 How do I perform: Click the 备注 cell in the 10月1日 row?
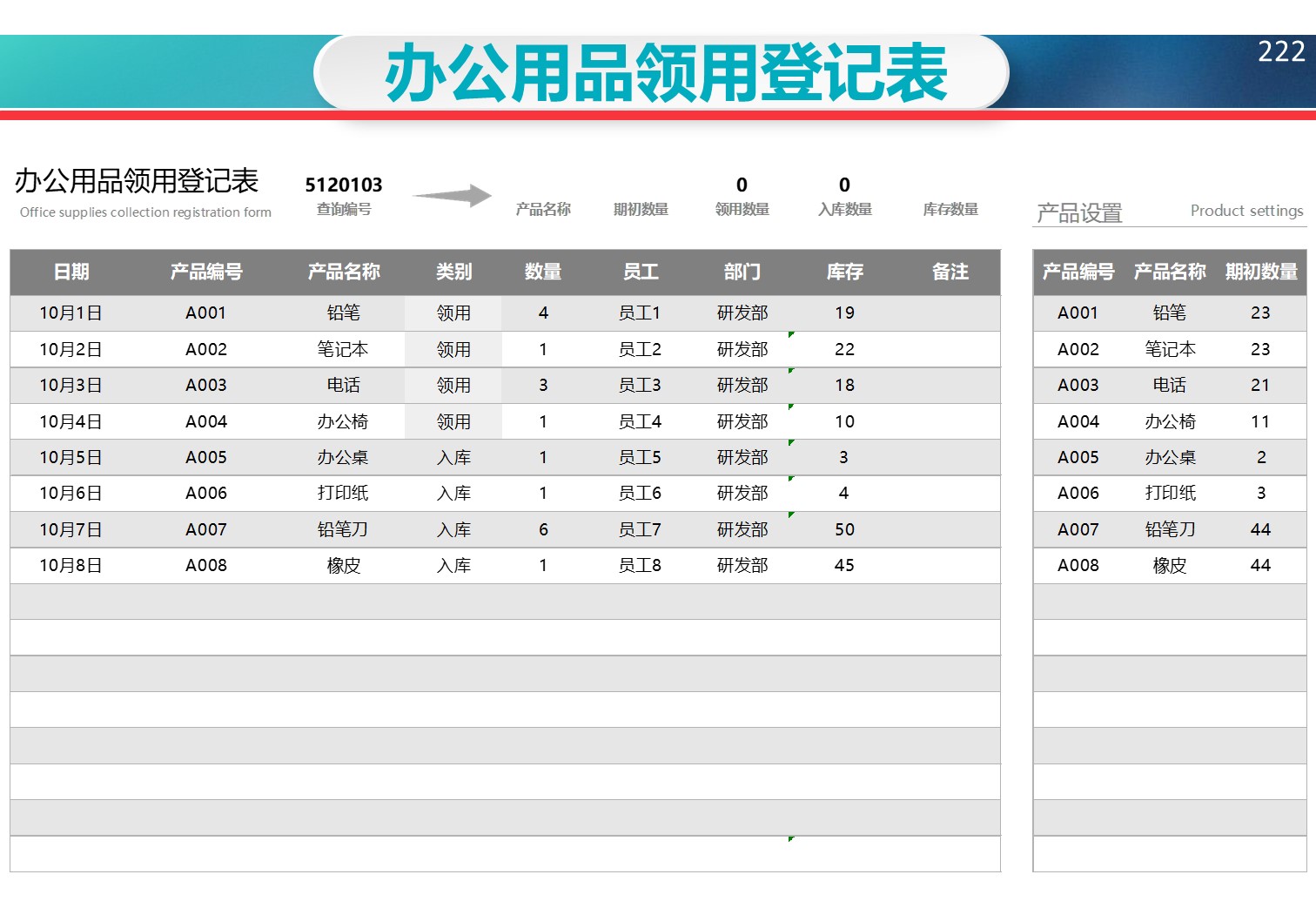950,313
